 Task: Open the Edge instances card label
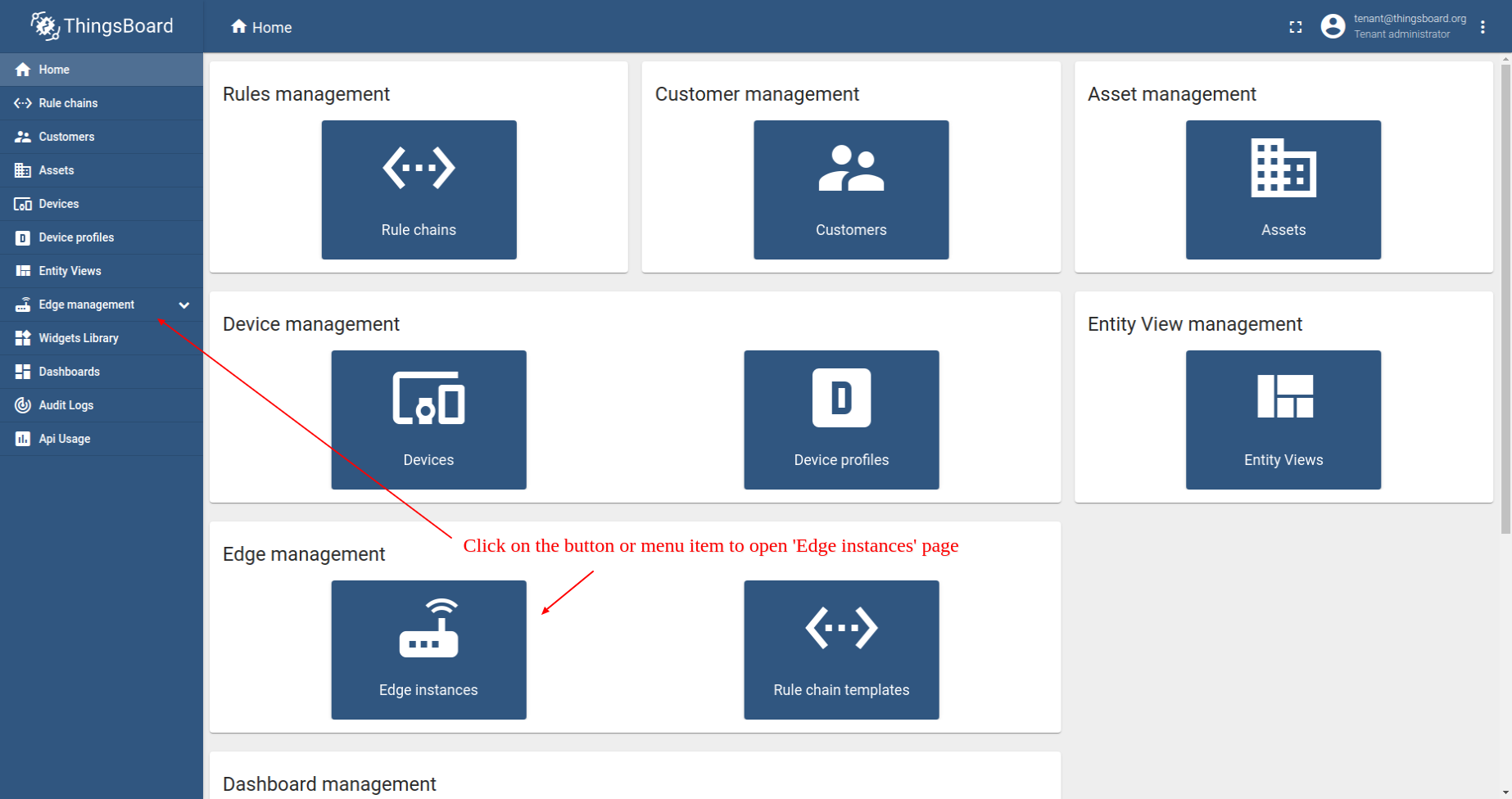pos(428,690)
